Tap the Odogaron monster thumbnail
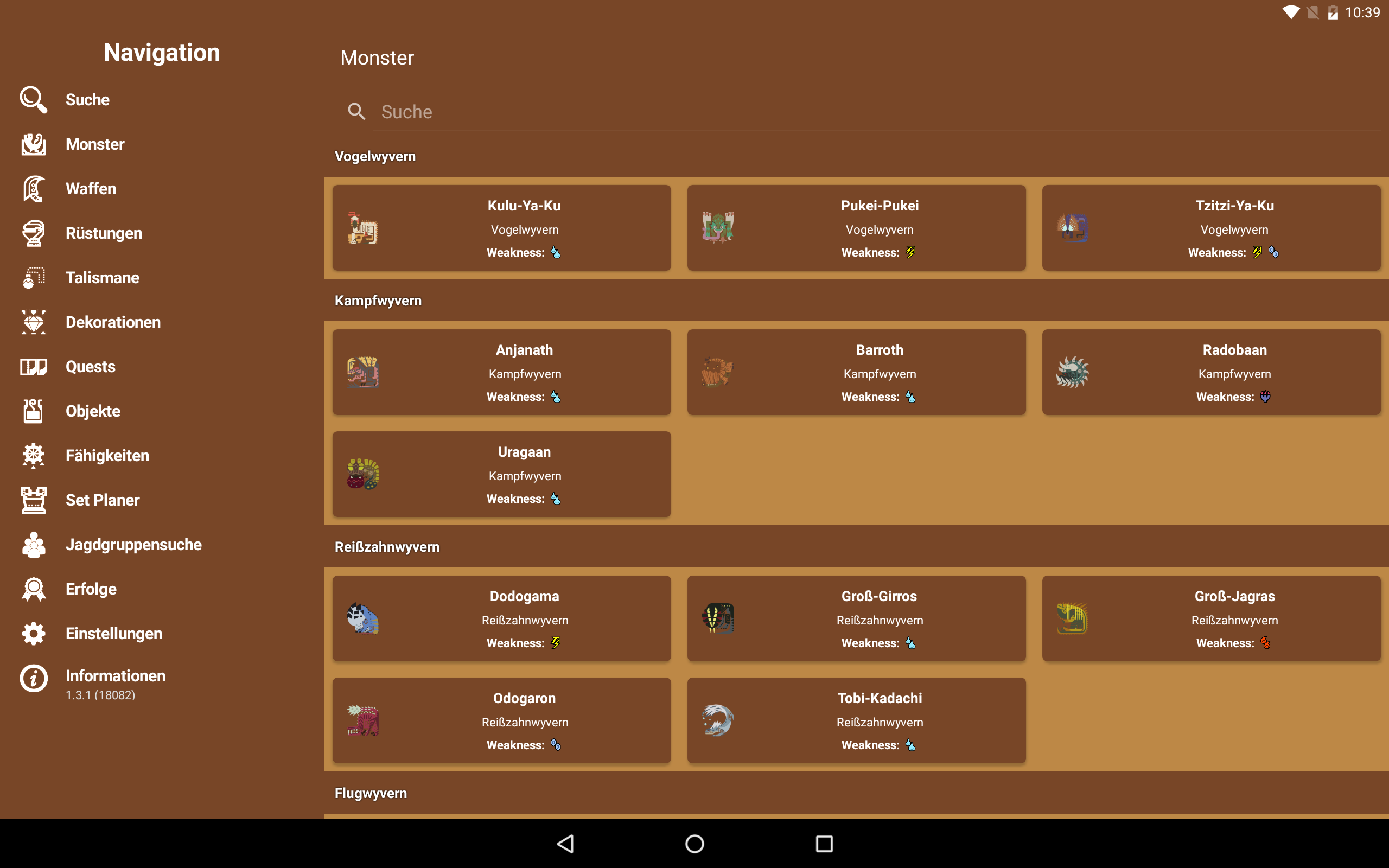The image size is (1389, 868). tap(363, 720)
